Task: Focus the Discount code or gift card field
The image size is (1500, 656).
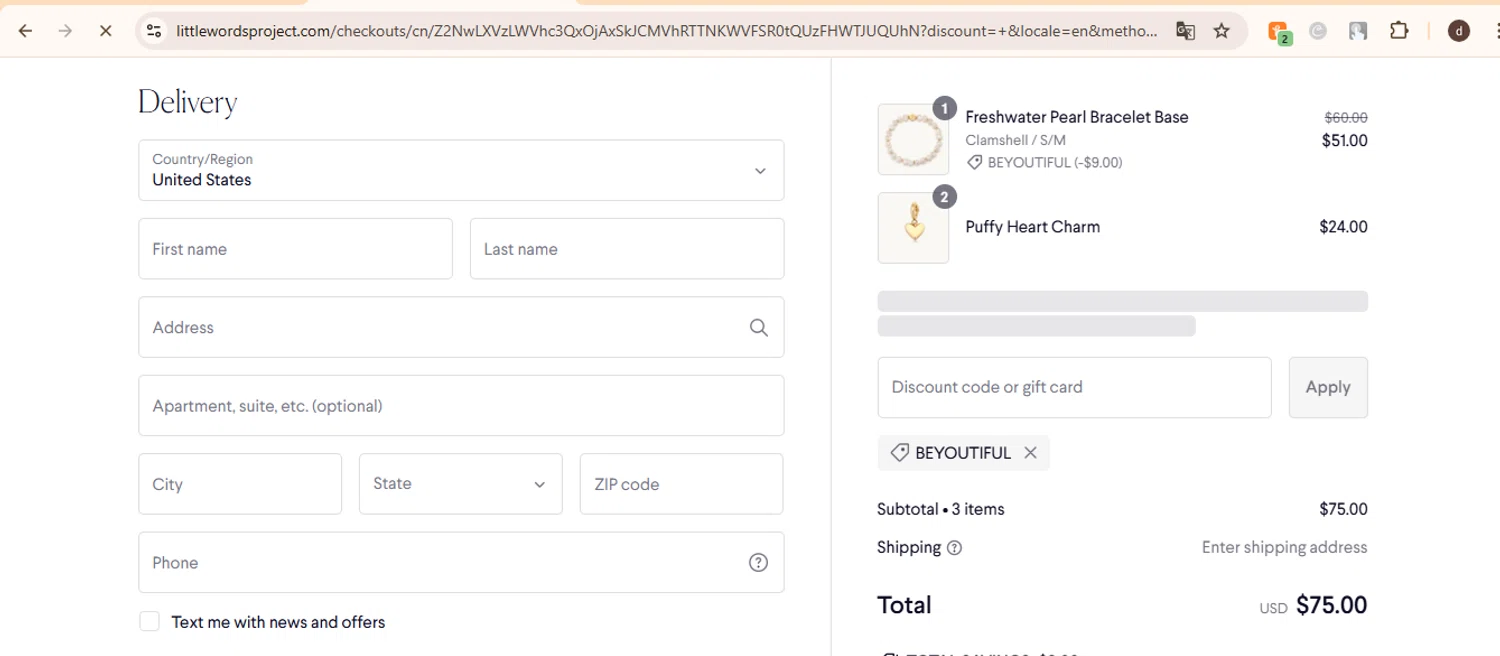Action: point(1074,387)
